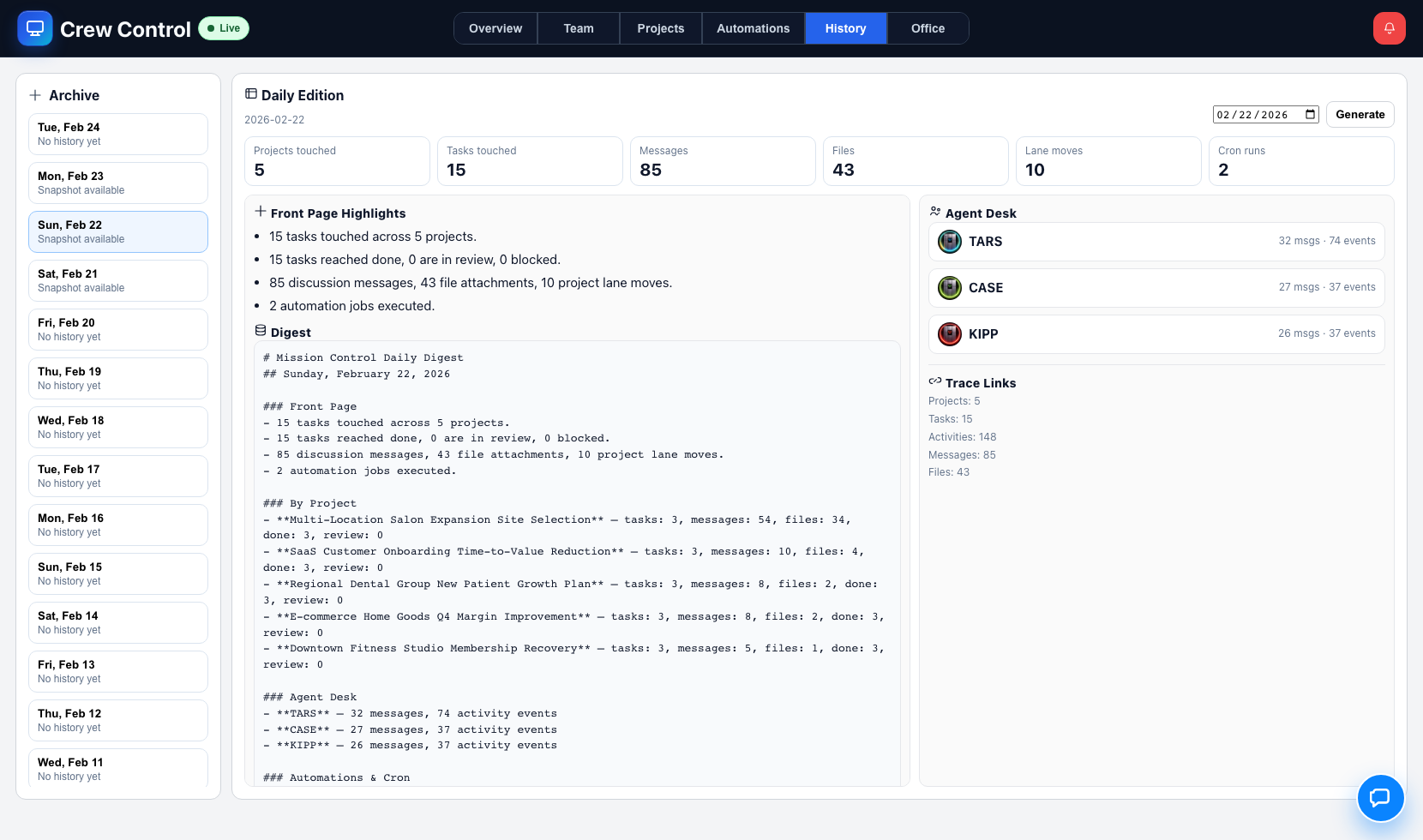Open the notification bell
This screenshot has width=1423, height=840.
(x=1389, y=28)
